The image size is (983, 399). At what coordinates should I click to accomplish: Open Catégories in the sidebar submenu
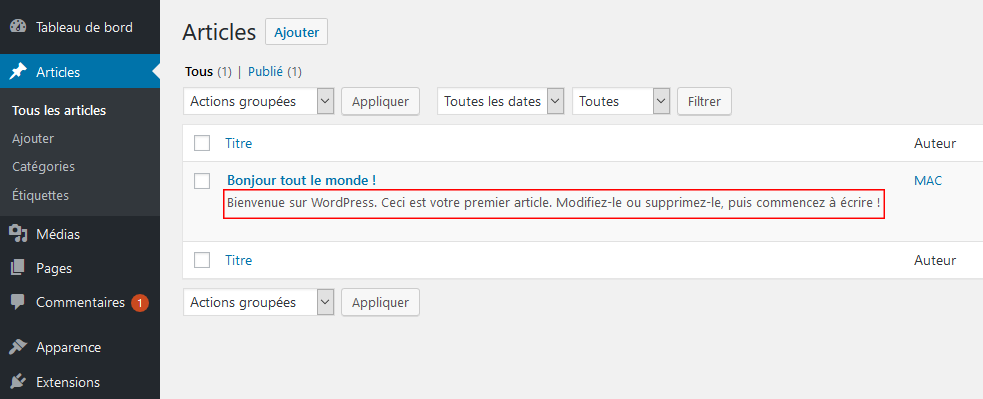(x=43, y=167)
